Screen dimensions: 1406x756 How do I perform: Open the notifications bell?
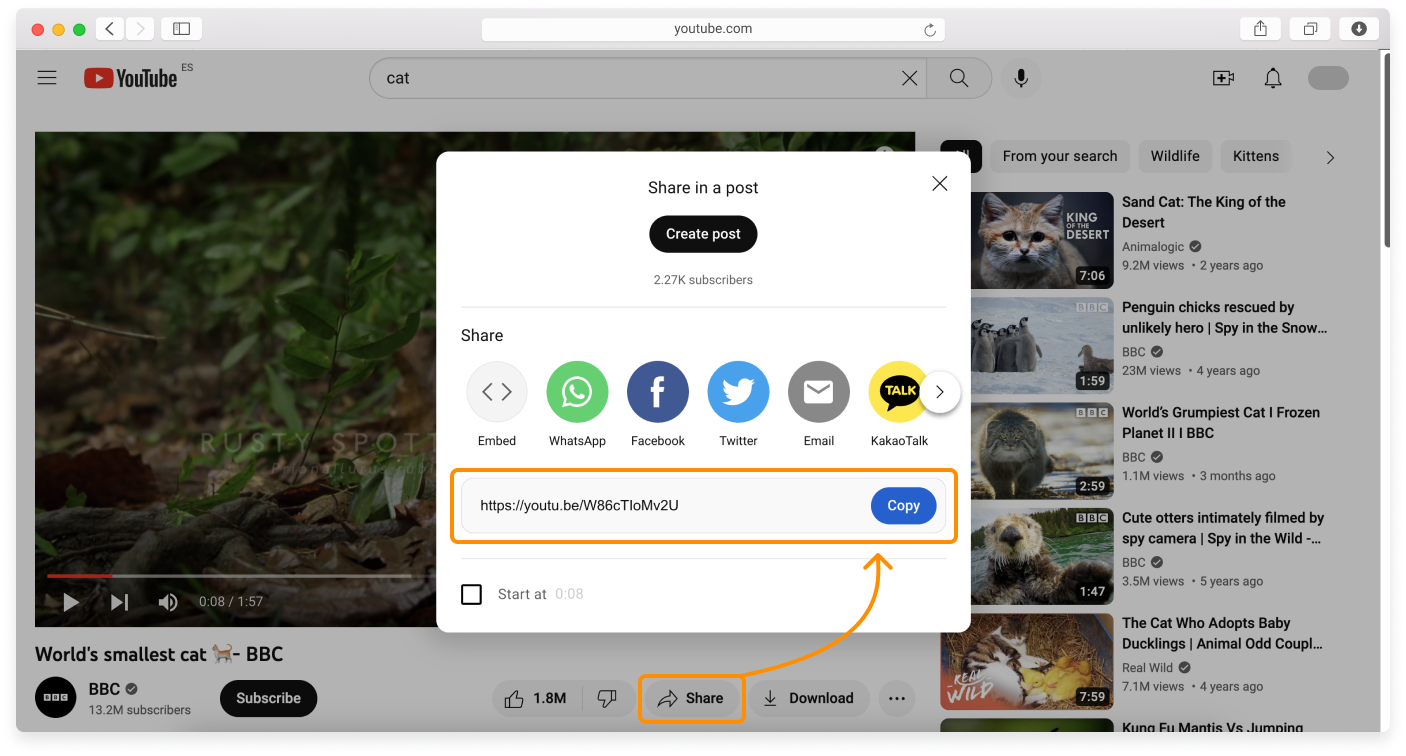pyautogui.click(x=1272, y=78)
